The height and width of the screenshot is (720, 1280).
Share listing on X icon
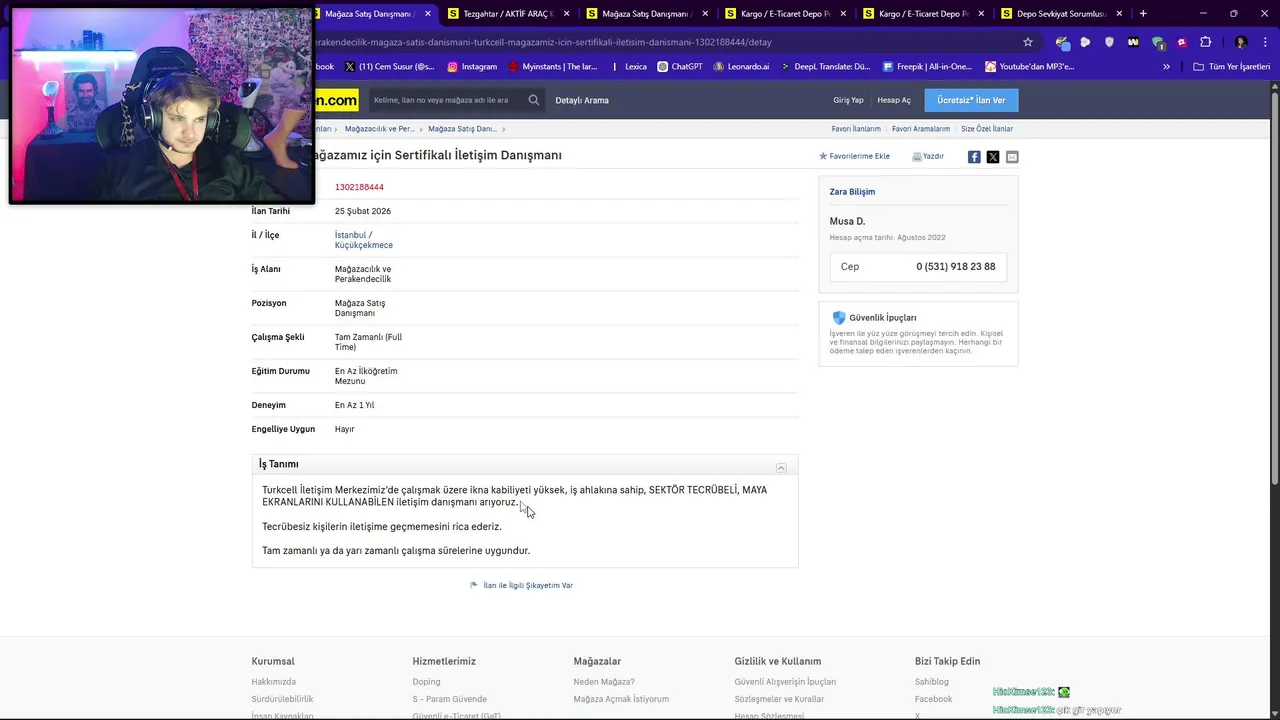pos(993,157)
